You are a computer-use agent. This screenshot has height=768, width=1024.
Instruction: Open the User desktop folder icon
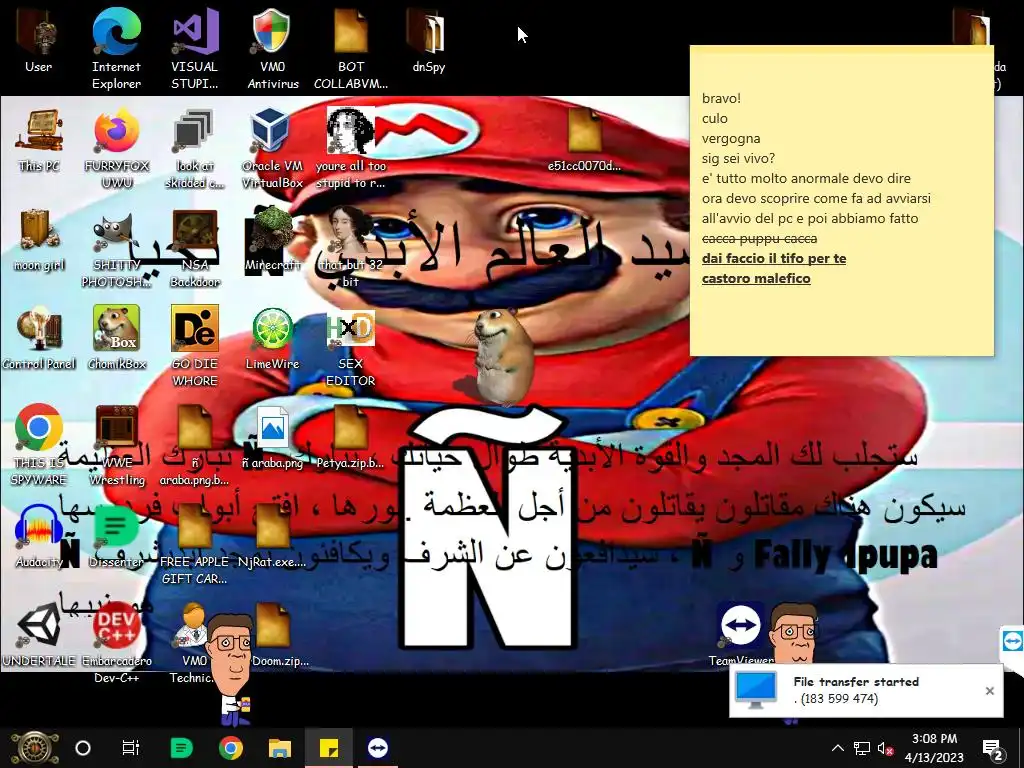pyautogui.click(x=38, y=33)
